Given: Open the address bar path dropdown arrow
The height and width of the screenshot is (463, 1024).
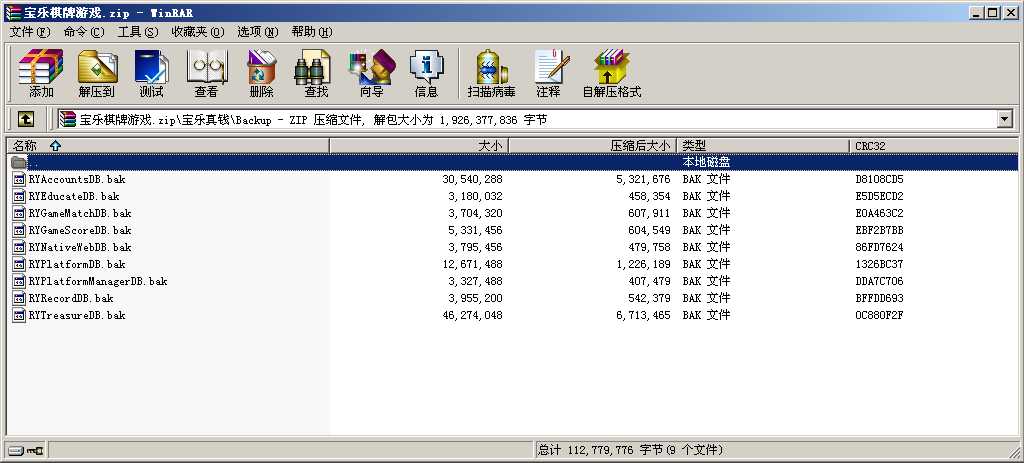Looking at the screenshot, I should 1004,119.
